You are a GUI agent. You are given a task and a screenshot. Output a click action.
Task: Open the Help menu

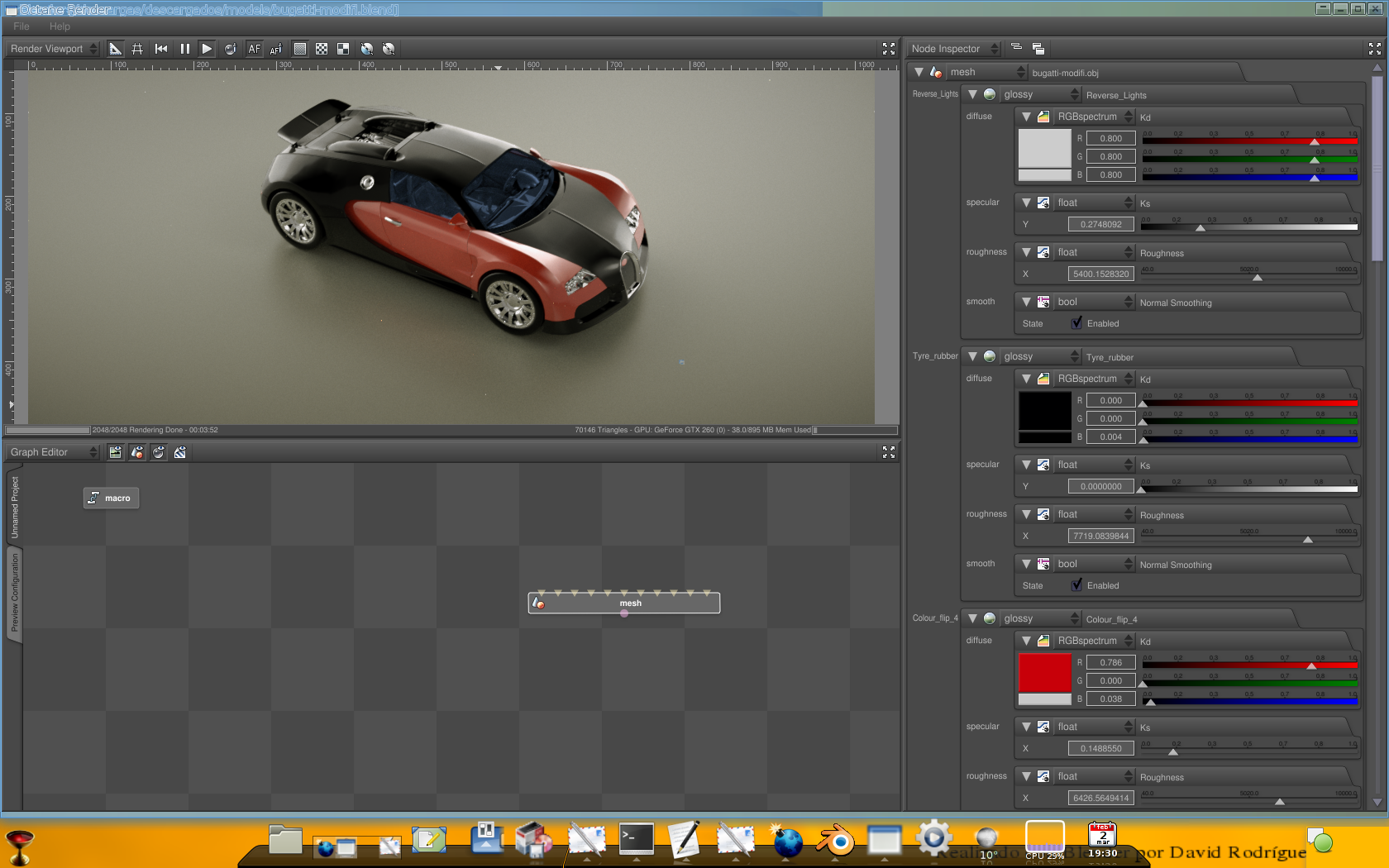[x=60, y=26]
